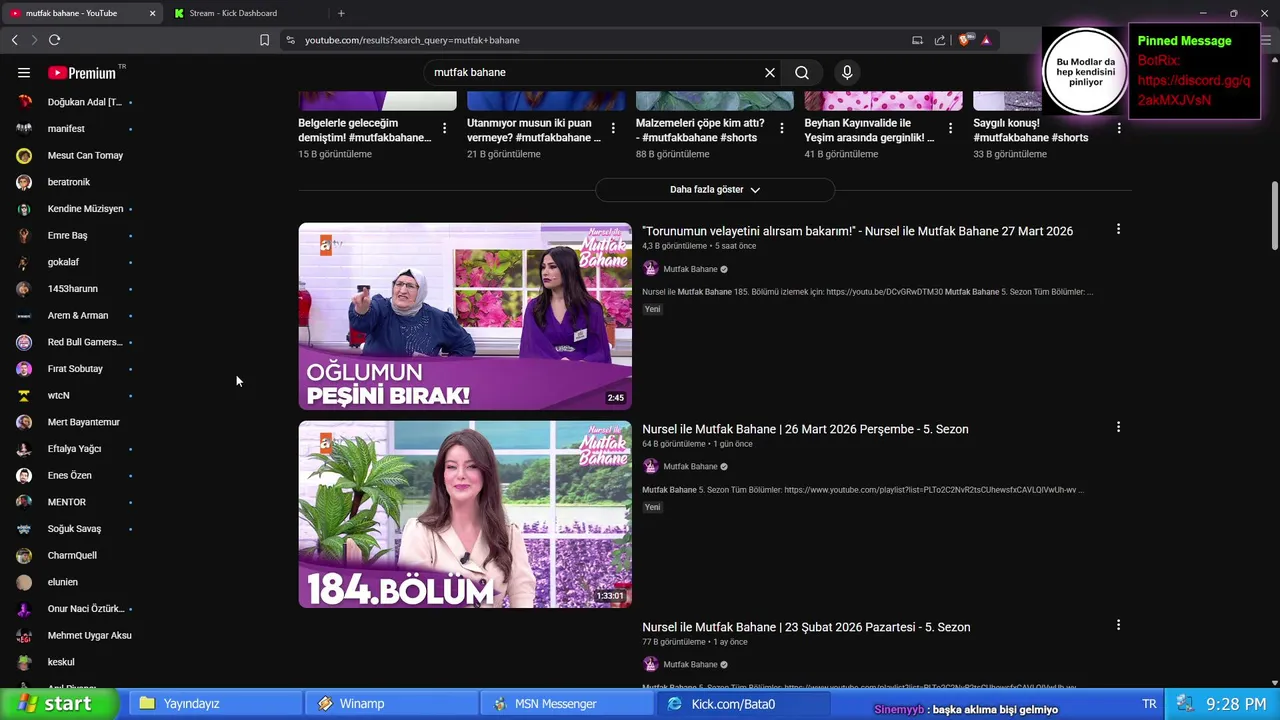Viewport: 1280px width, 720px height.
Task: Share the page via the share icon
Action: tap(940, 40)
